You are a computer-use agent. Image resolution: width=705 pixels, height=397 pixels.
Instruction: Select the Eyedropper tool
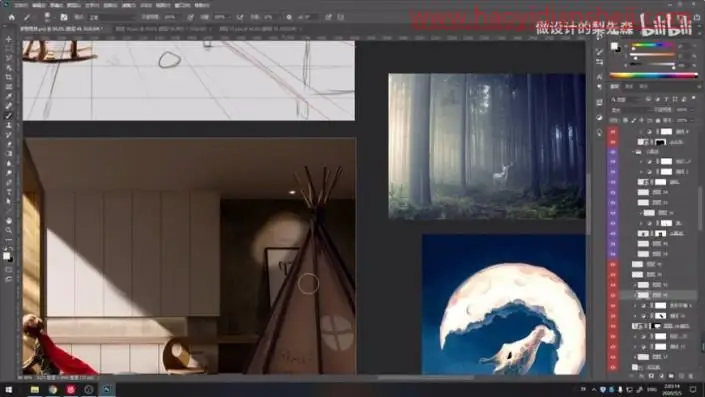pyautogui.click(x=9, y=96)
